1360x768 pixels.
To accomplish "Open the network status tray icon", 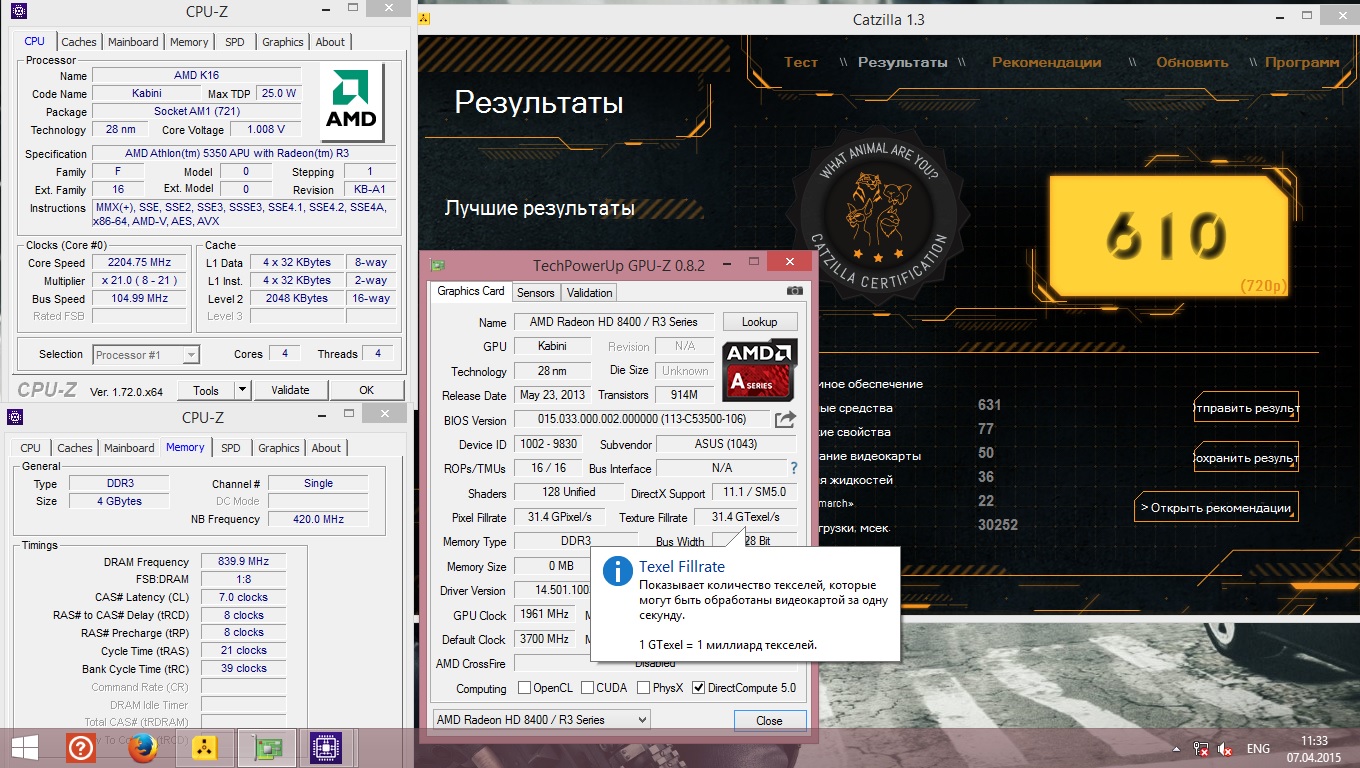I will (1201, 748).
